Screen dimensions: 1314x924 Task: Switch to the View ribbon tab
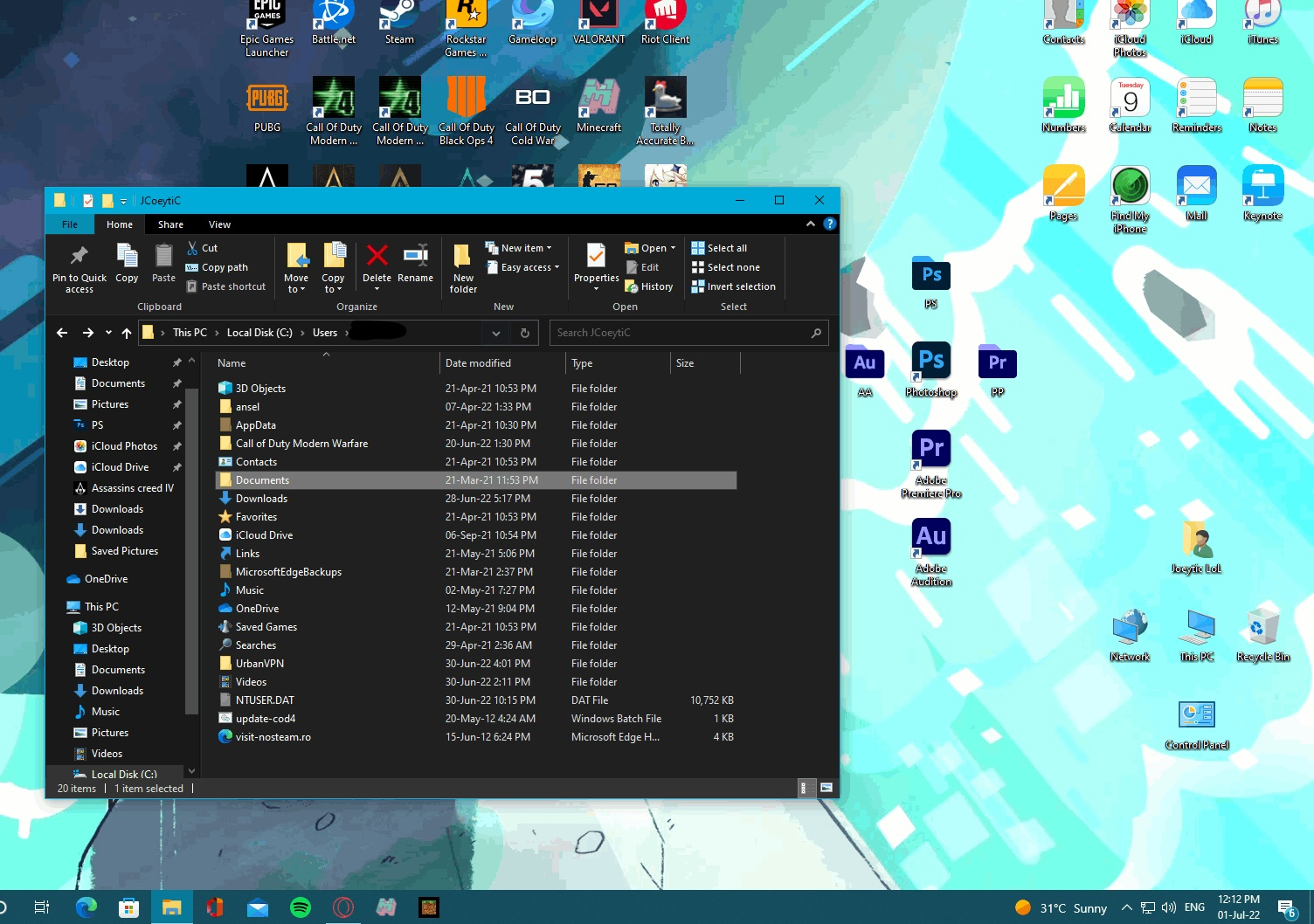point(219,224)
